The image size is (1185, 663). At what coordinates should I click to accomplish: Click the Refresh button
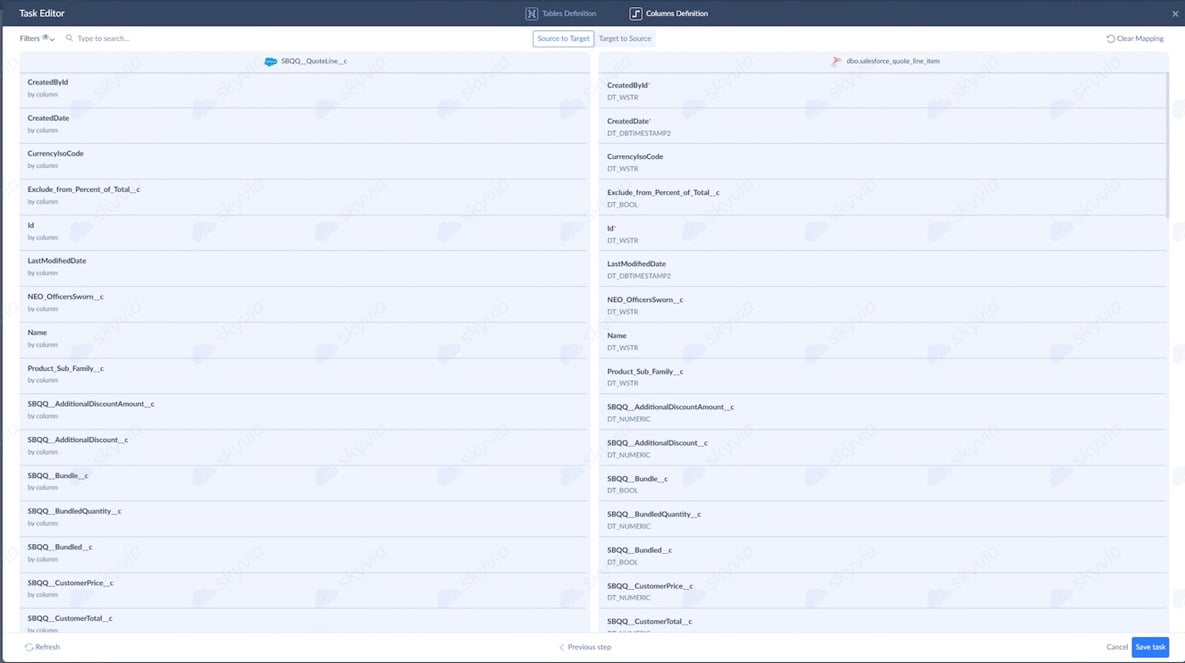[x=42, y=647]
